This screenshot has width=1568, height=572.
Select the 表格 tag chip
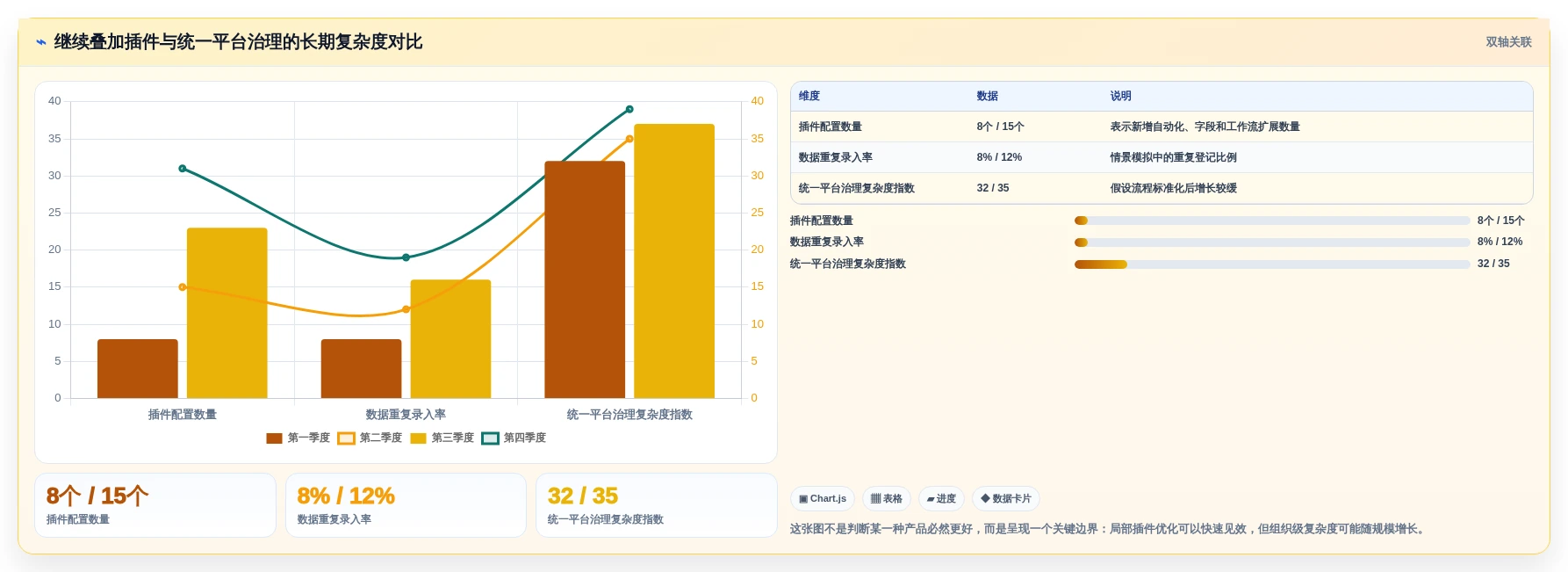click(887, 499)
